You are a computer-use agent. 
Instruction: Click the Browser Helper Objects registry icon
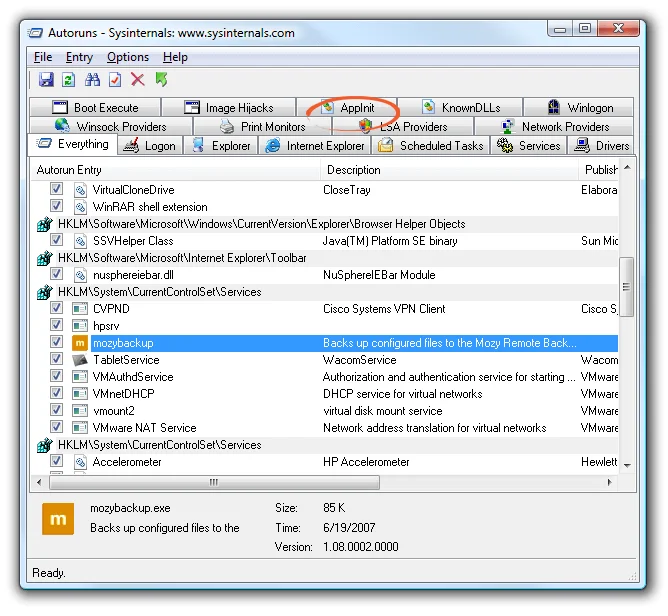[x=44, y=224]
